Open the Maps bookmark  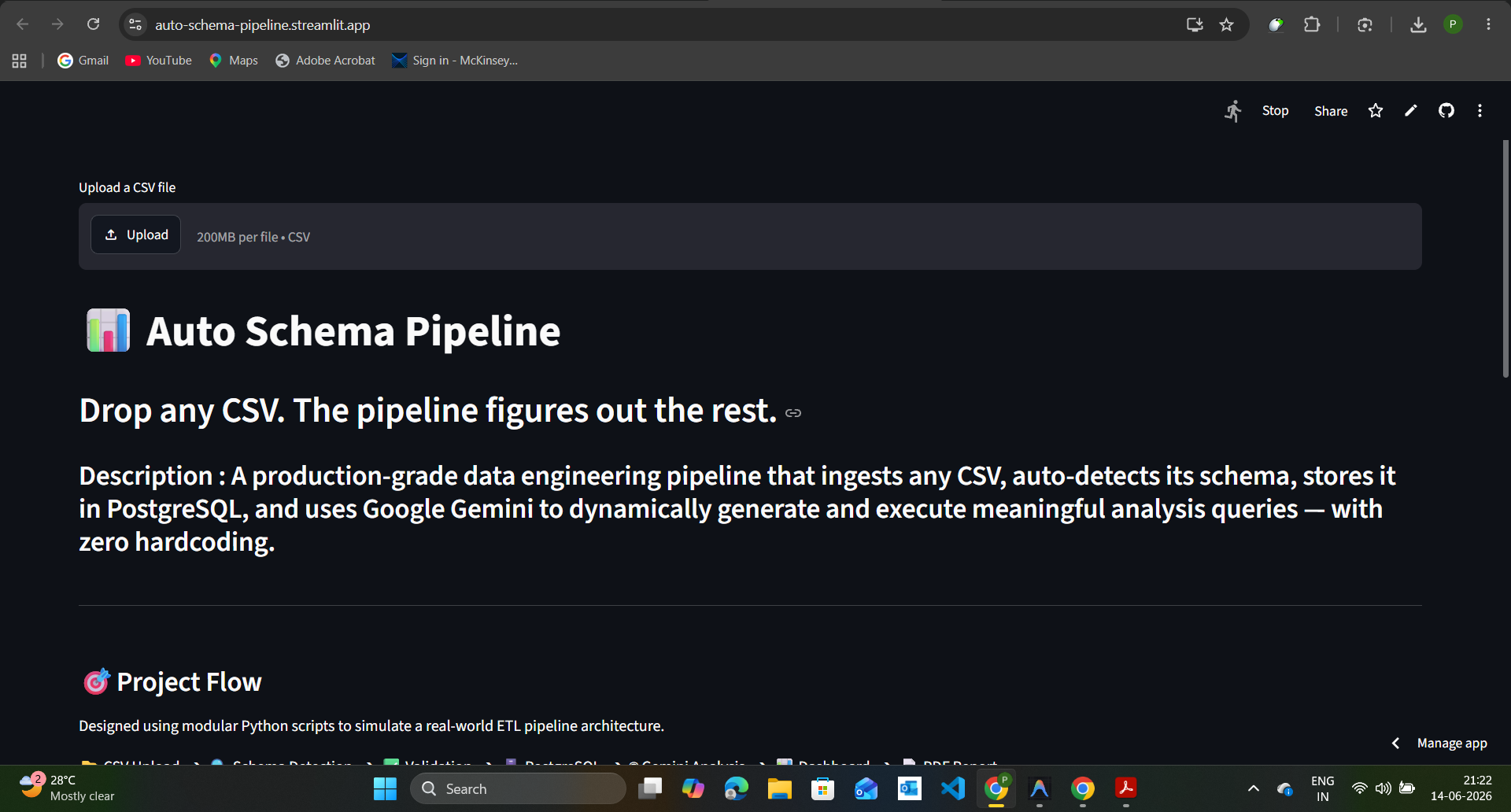(234, 61)
